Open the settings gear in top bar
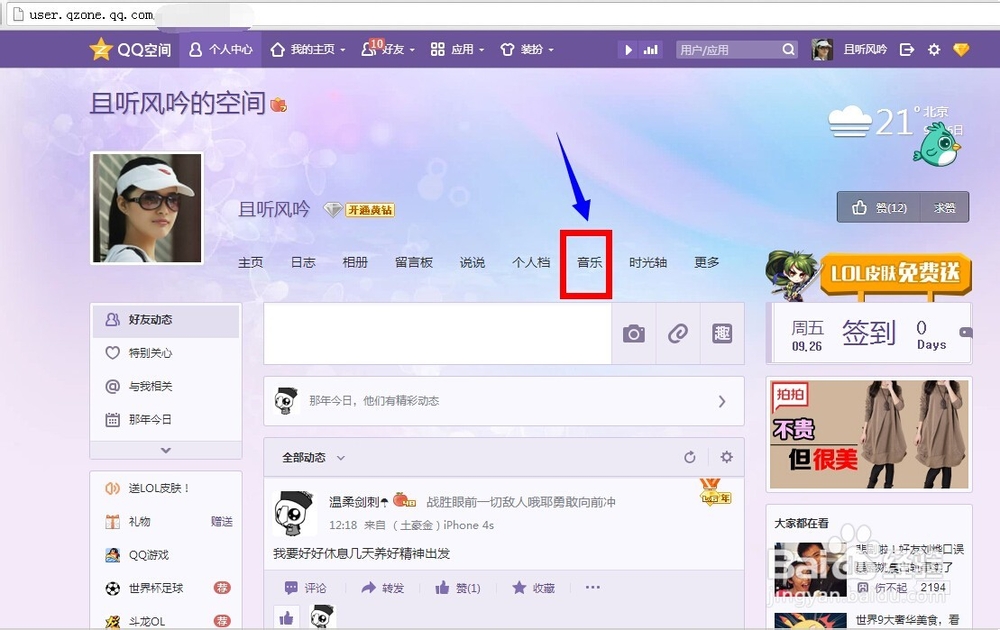The width and height of the screenshot is (1000, 630). tap(934, 49)
